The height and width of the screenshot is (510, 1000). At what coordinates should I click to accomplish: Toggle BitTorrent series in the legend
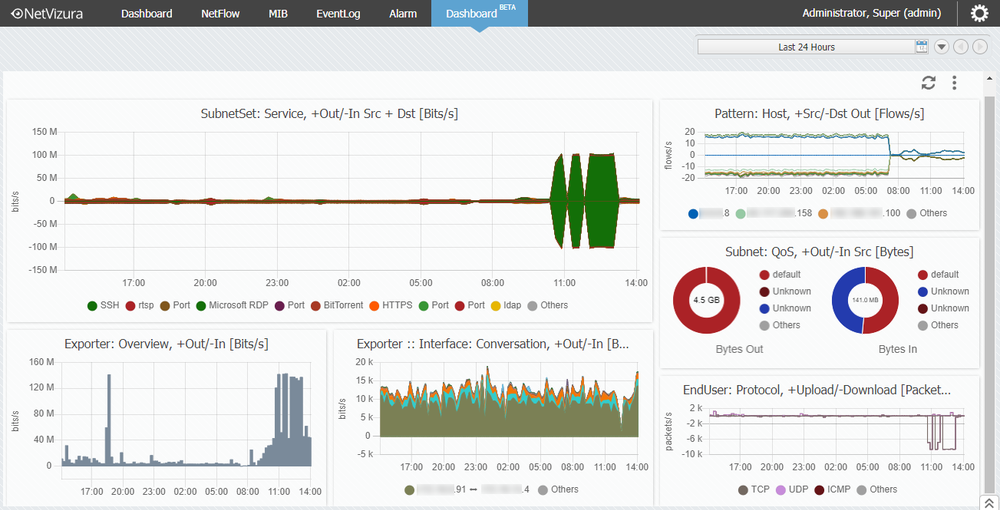[337, 305]
